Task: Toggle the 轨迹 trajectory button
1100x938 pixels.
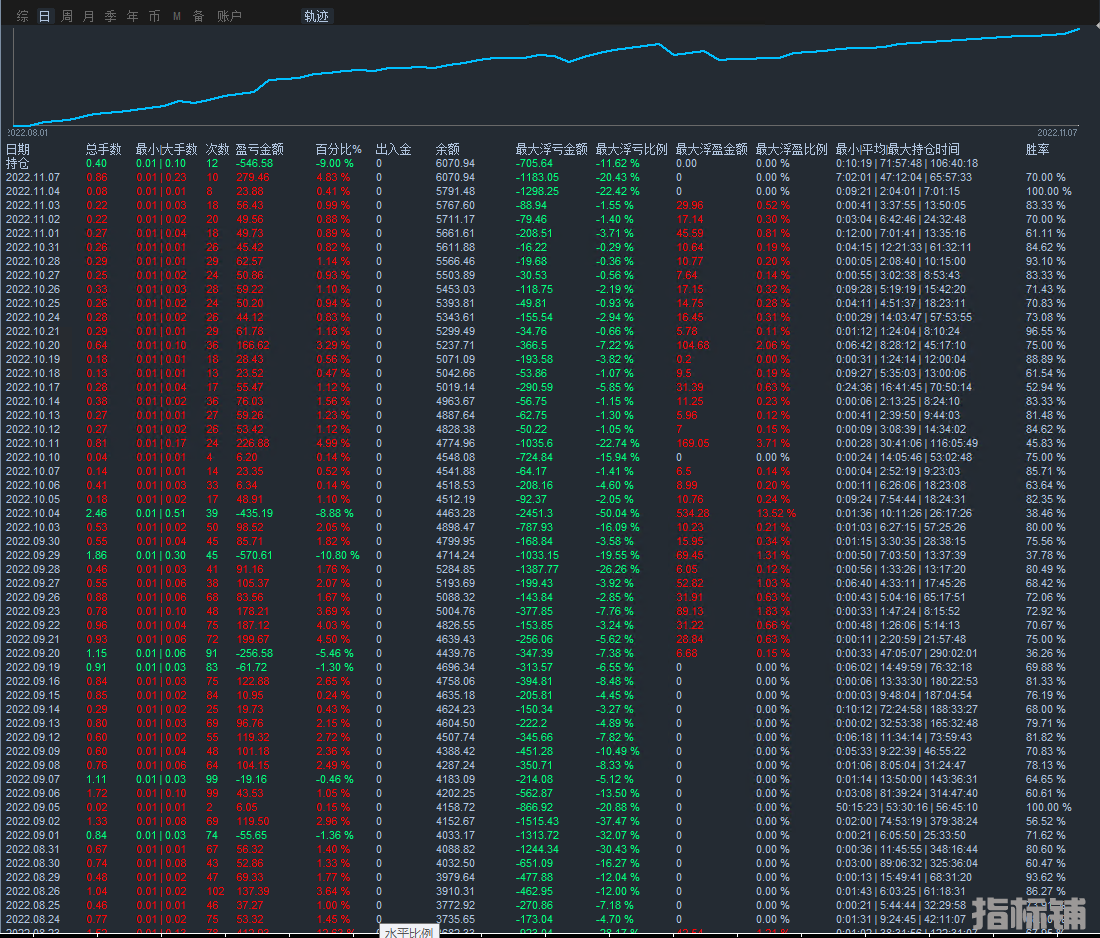Action: click(317, 16)
